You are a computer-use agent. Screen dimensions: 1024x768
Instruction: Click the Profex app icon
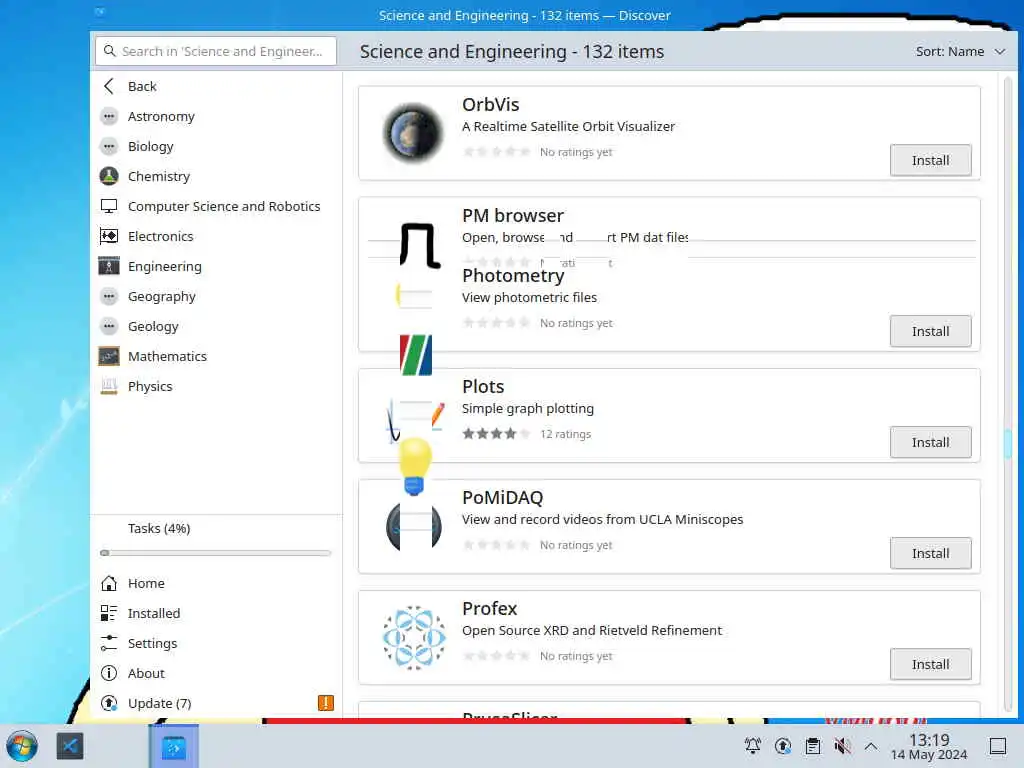414,637
